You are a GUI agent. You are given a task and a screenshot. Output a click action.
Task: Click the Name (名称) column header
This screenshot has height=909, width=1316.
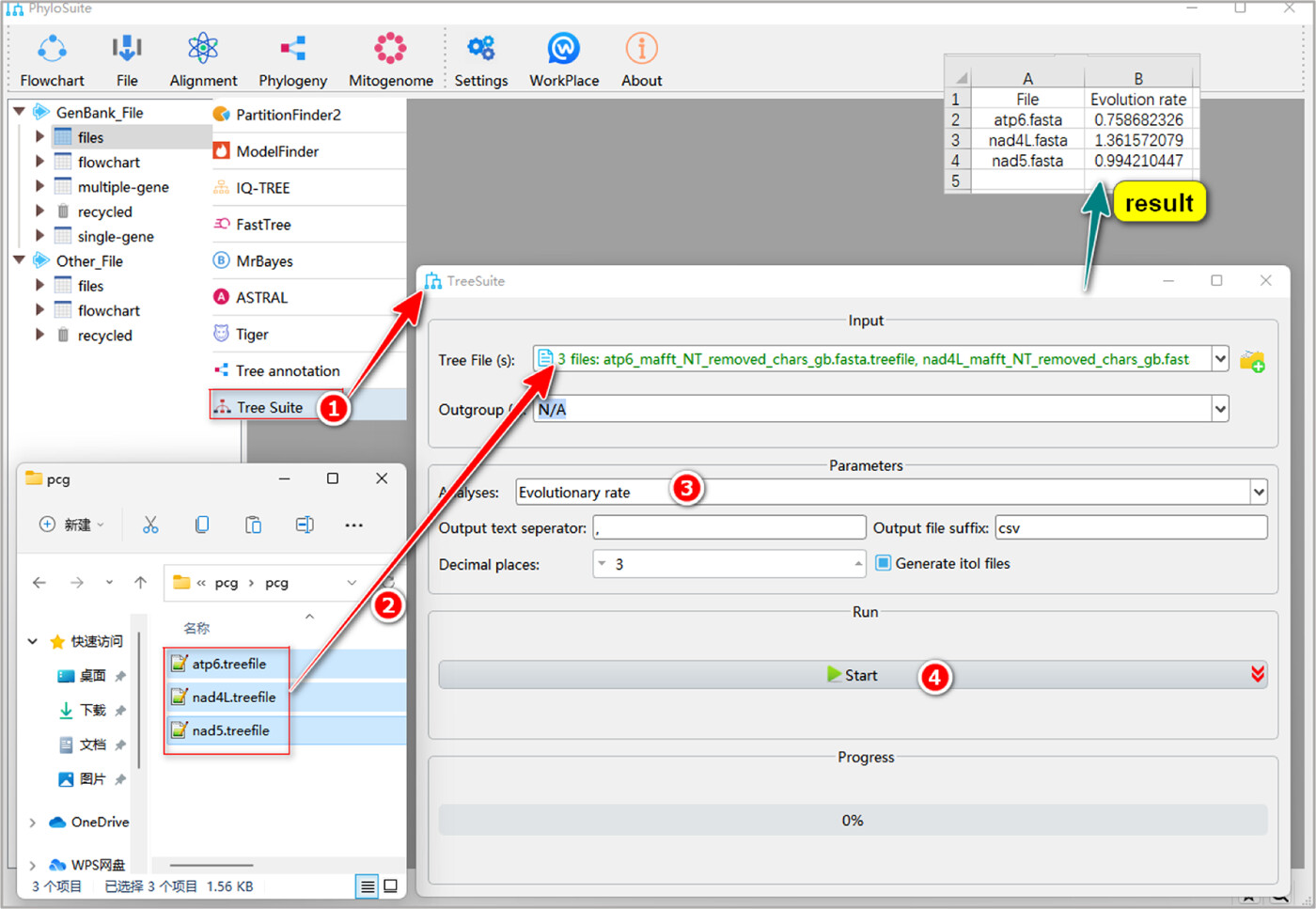pyautogui.click(x=196, y=628)
